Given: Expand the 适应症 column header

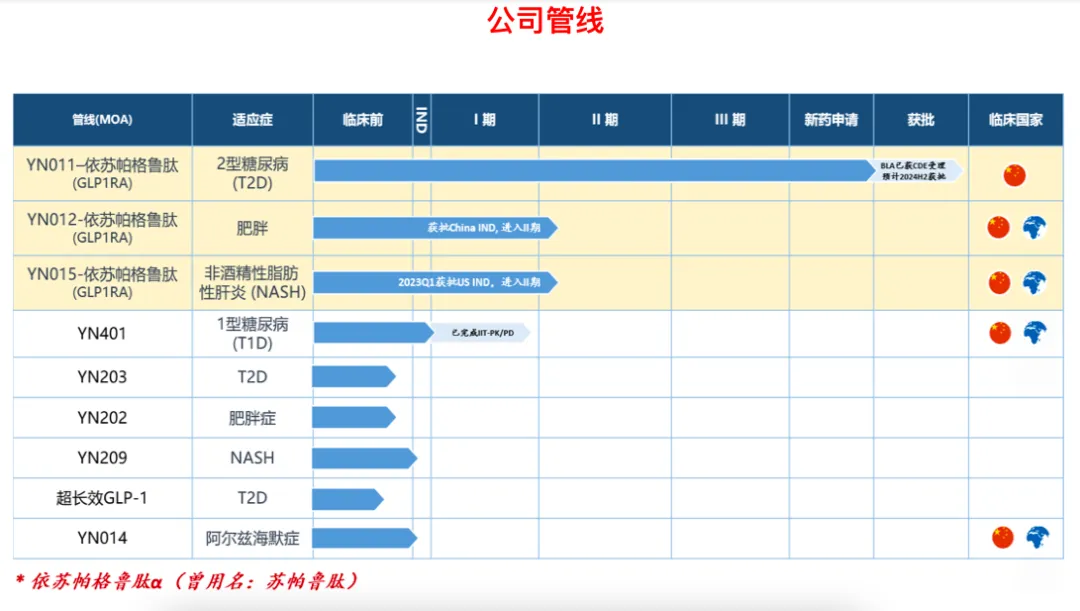Looking at the screenshot, I should (251, 119).
